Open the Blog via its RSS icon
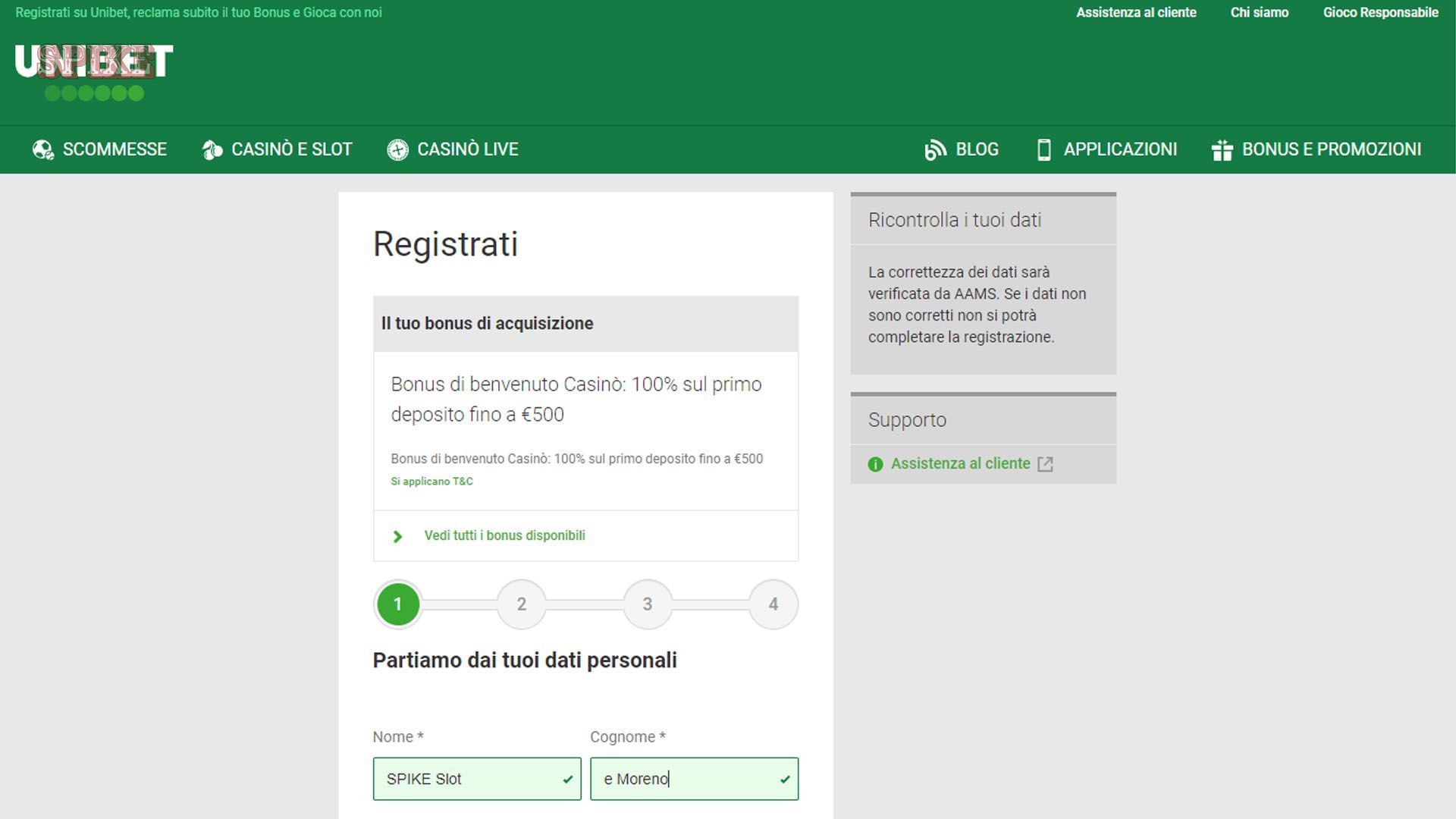Viewport: 1456px width, 819px height. pos(934,149)
